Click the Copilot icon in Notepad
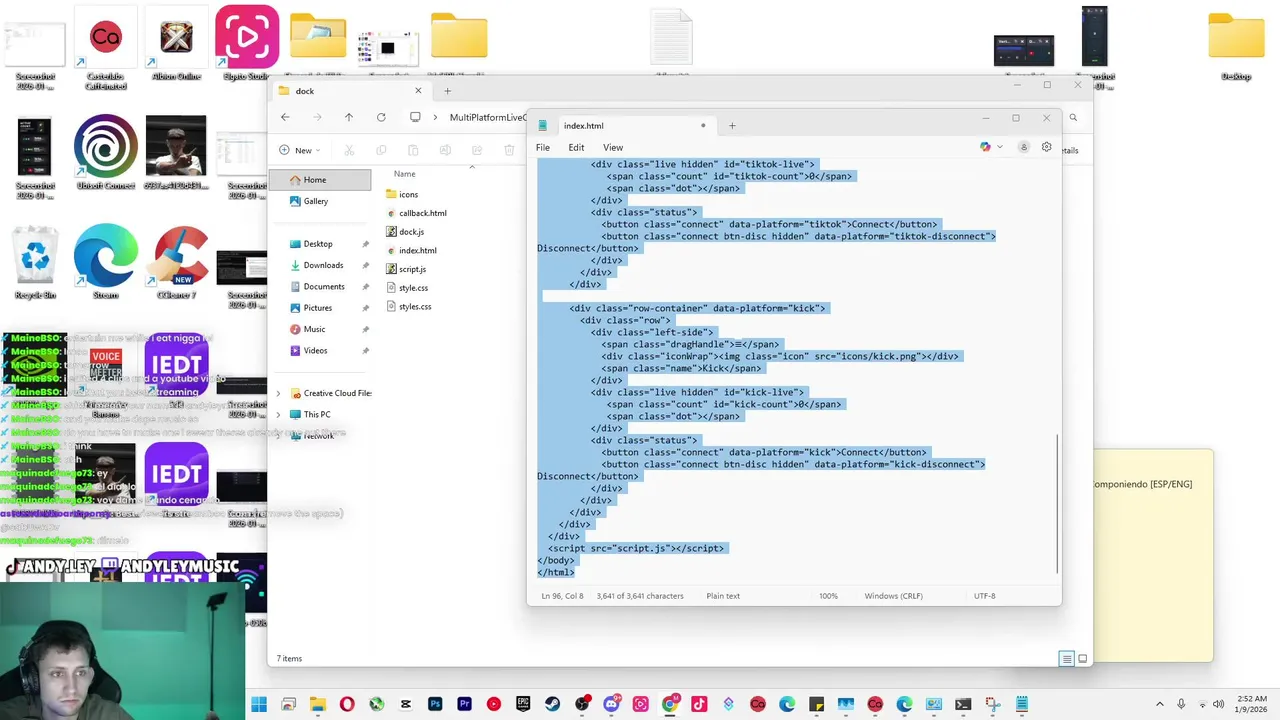Screen dimensions: 1280x720 click(985, 147)
